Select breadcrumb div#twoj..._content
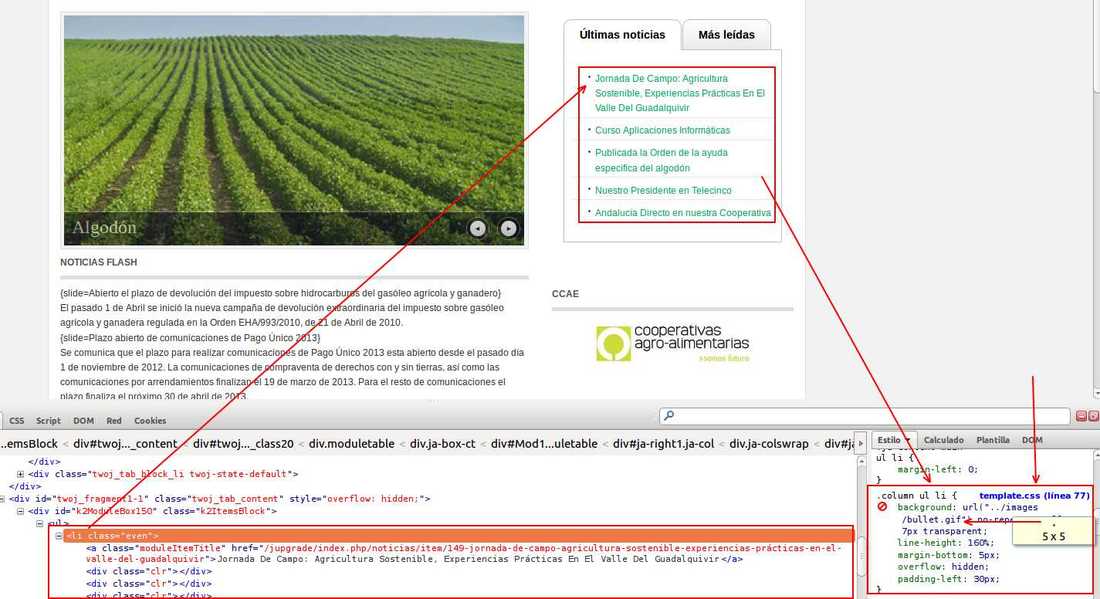 pyautogui.click(x=125, y=443)
